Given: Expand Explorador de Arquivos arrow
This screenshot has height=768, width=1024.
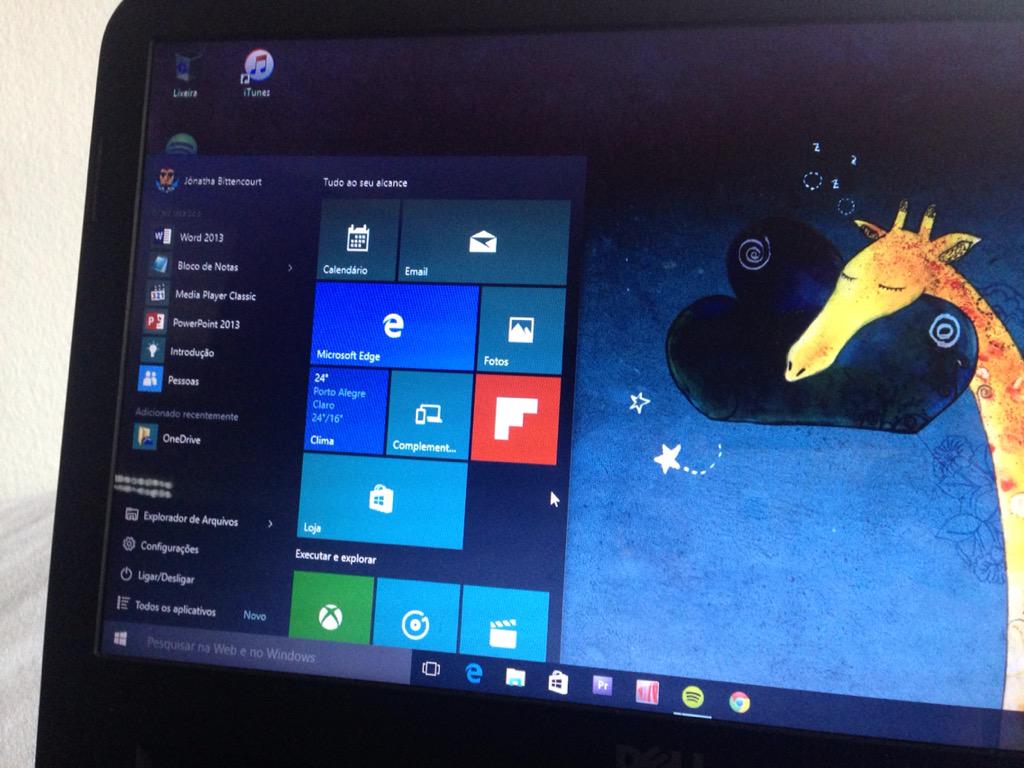Looking at the screenshot, I should [270, 523].
